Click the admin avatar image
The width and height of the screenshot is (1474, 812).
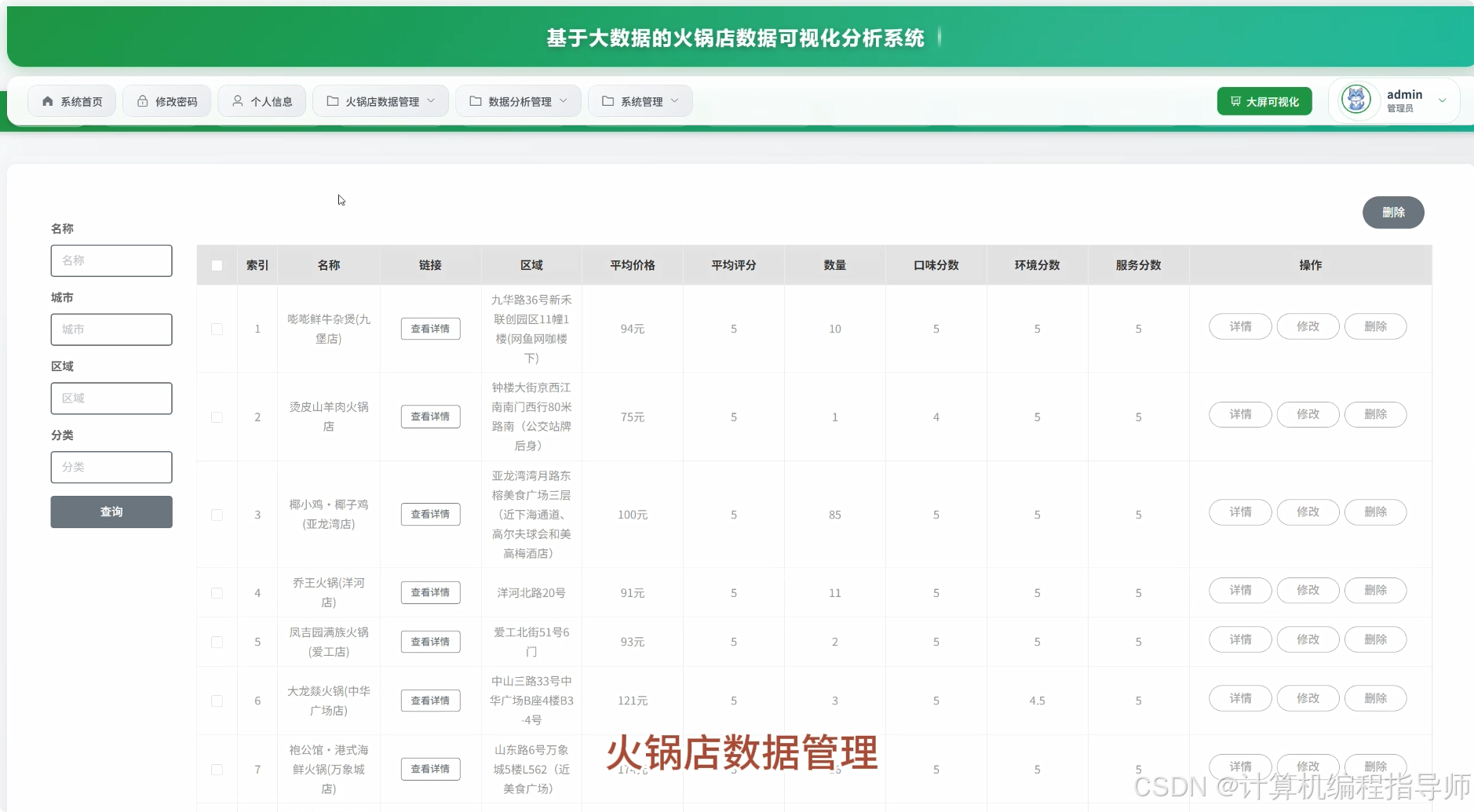1356,100
